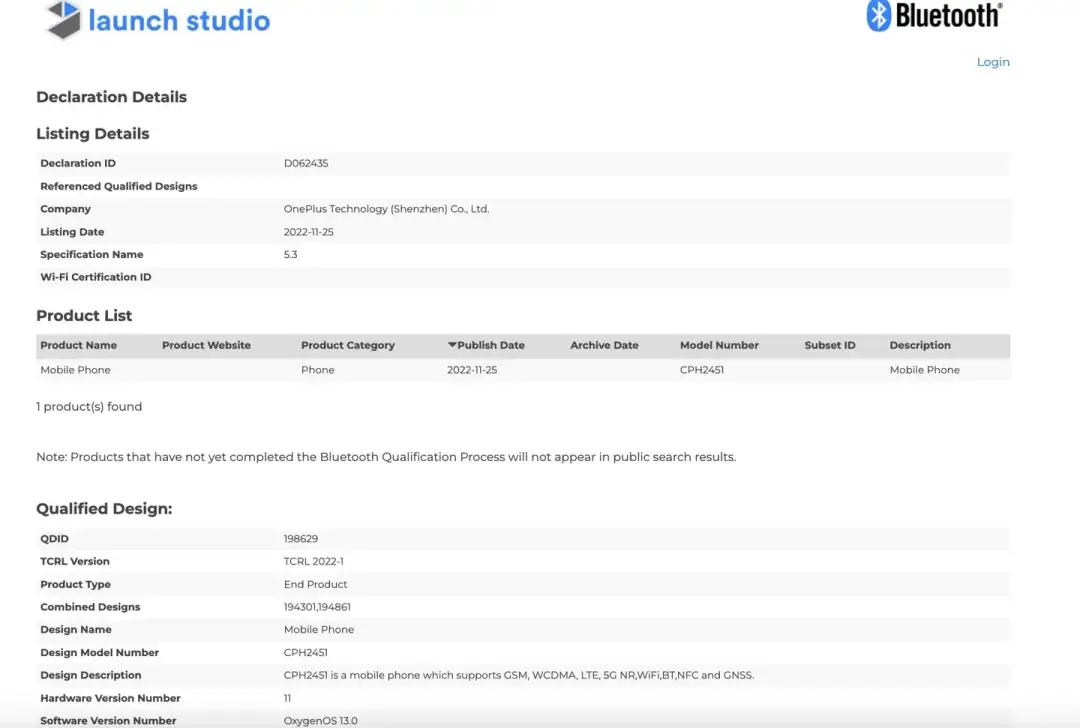This screenshot has width=1080, height=728.
Task: Select Combined Designs value 194301,194861
Action: pos(317,607)
